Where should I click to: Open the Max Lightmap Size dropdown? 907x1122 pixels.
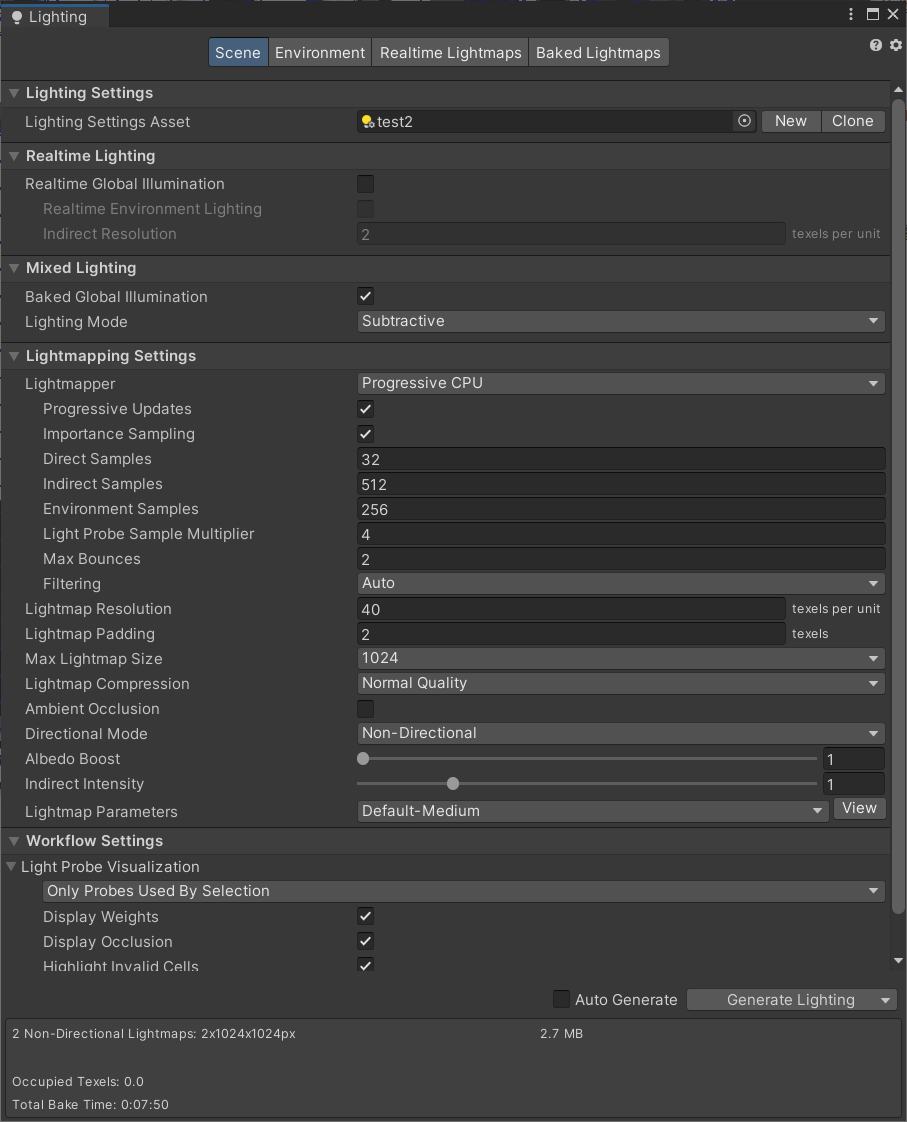620,658
